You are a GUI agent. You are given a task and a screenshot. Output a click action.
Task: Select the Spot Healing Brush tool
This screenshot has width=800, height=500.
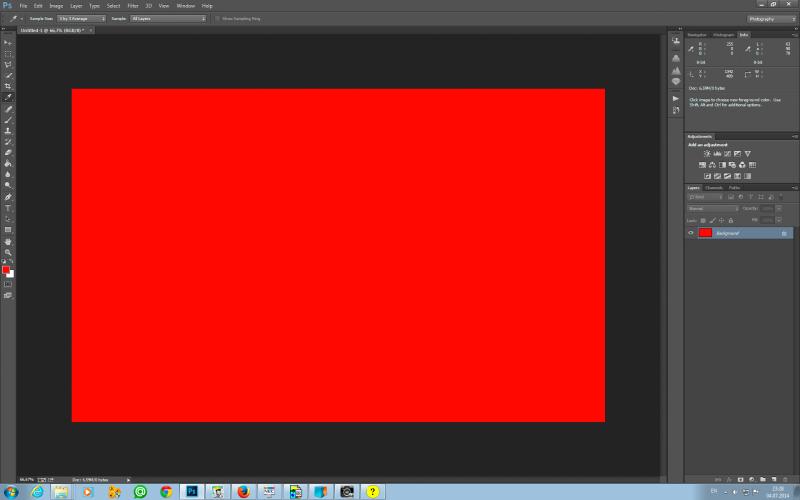[8, 109]
